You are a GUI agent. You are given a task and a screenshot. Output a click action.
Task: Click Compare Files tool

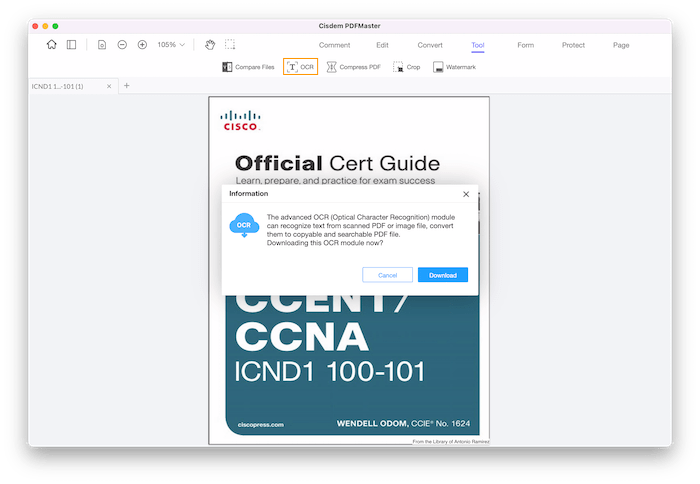pos(248,67)
